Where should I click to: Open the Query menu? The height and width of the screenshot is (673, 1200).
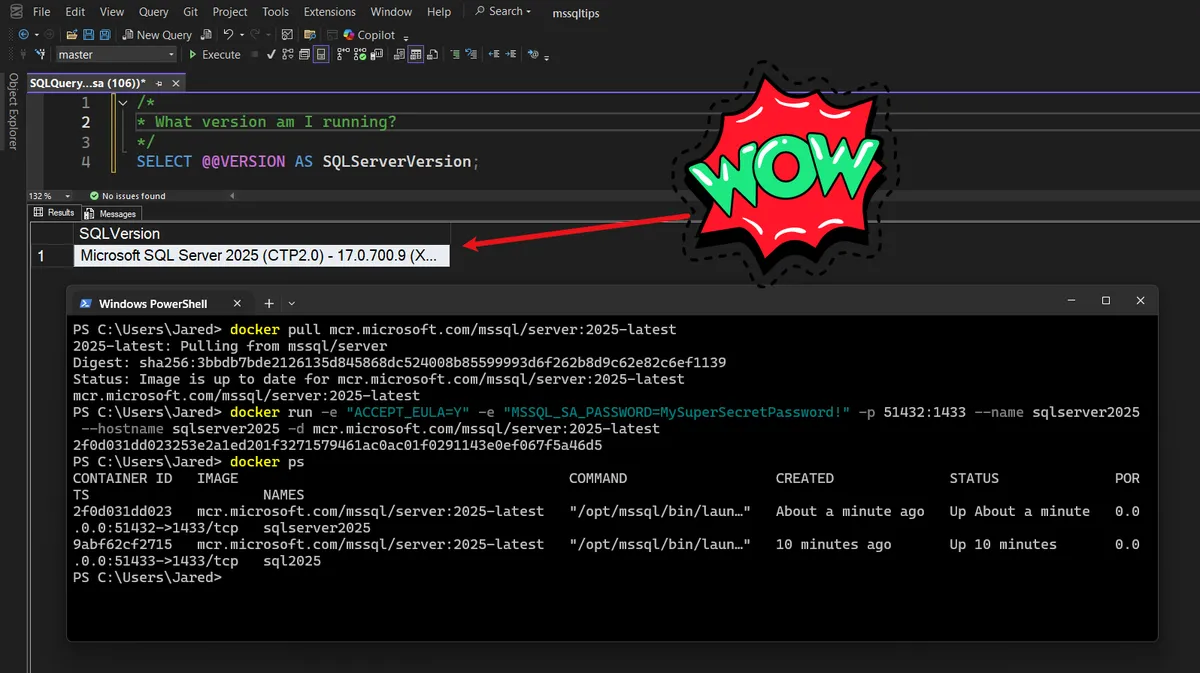coord(153,12)
